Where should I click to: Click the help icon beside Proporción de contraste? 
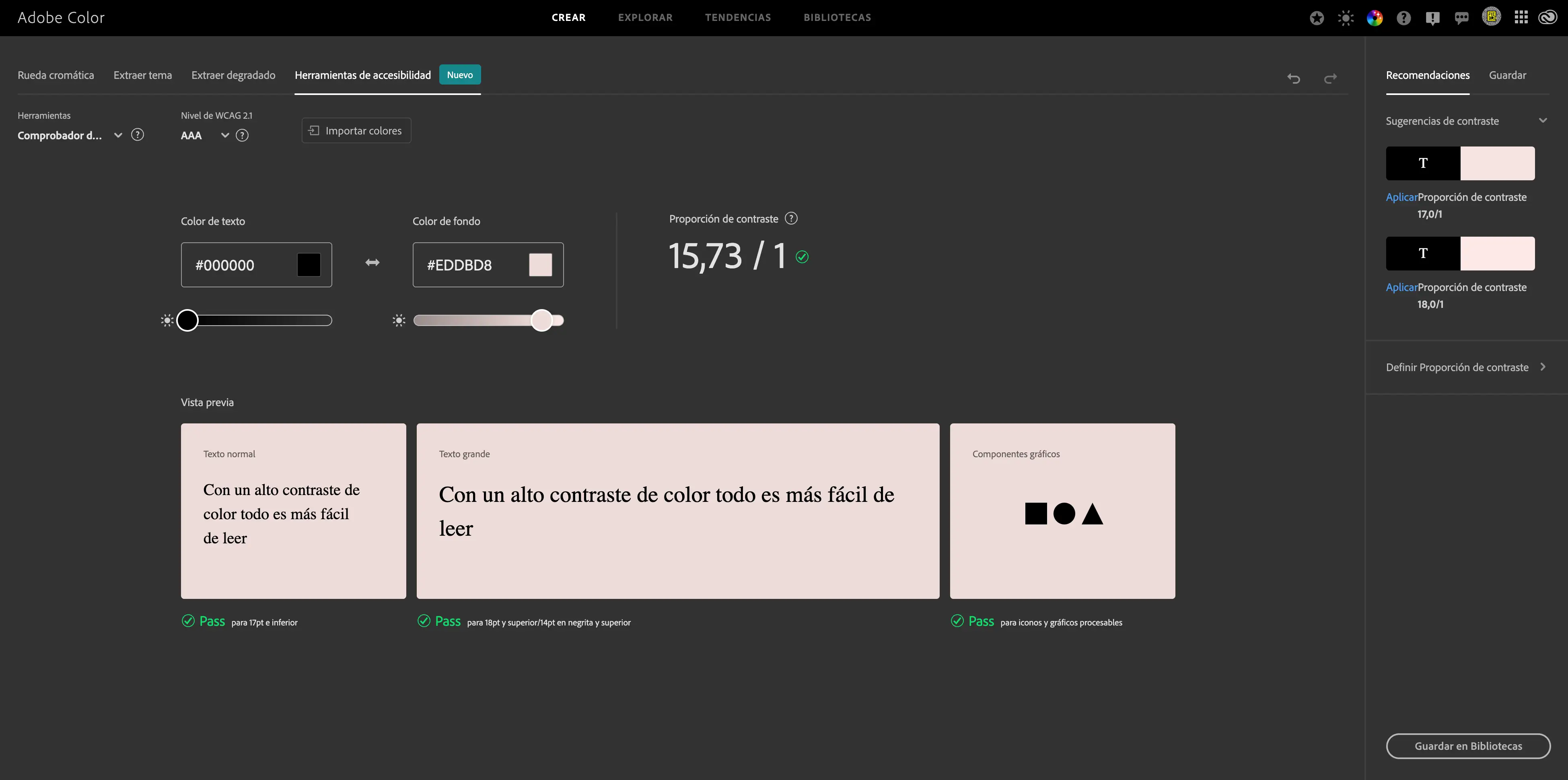pyautogui.click(x=791, y=219)
